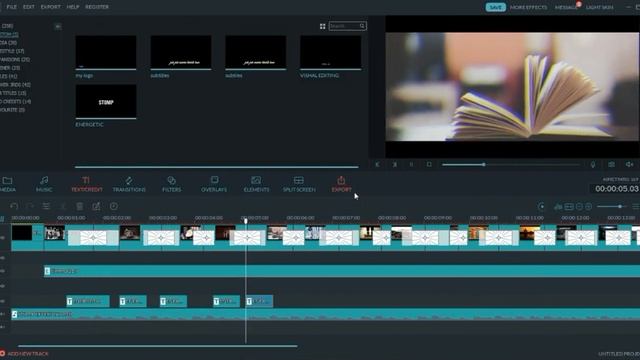Select the 'VISUAL EDITING' title thumbnail
Screen dimensions: 640x360
pos(330,52)
